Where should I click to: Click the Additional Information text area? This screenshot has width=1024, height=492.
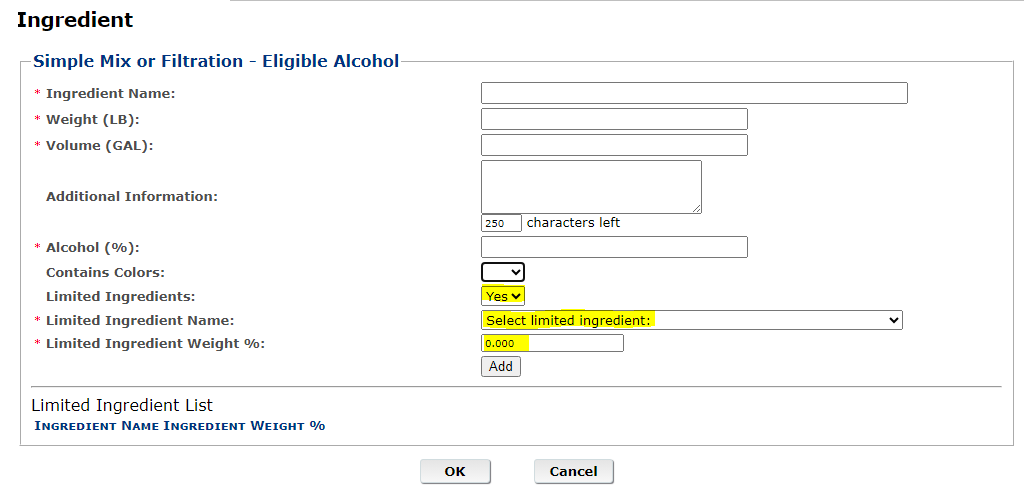click(591, 186)
